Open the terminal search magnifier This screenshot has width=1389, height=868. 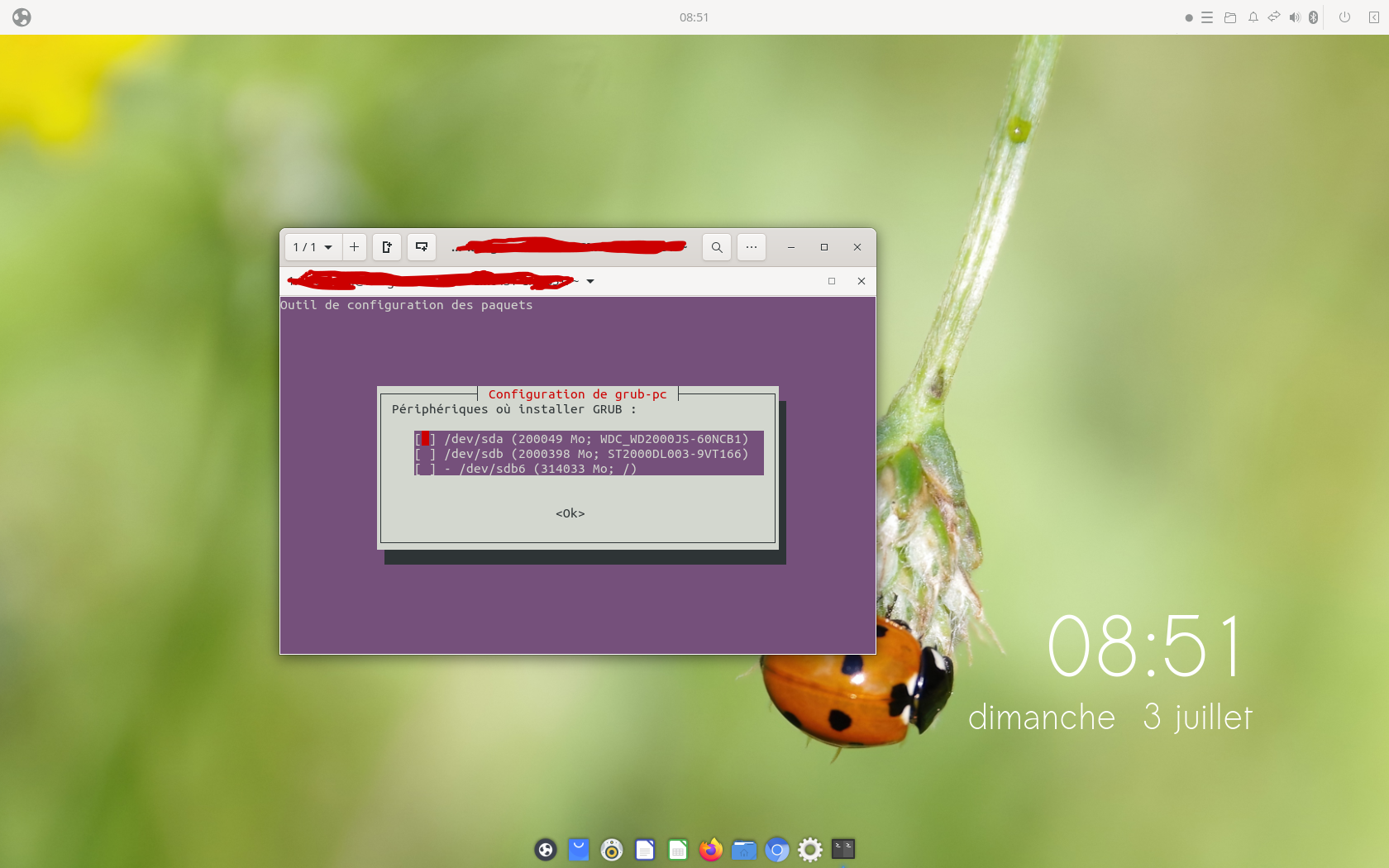click(717, 247)
